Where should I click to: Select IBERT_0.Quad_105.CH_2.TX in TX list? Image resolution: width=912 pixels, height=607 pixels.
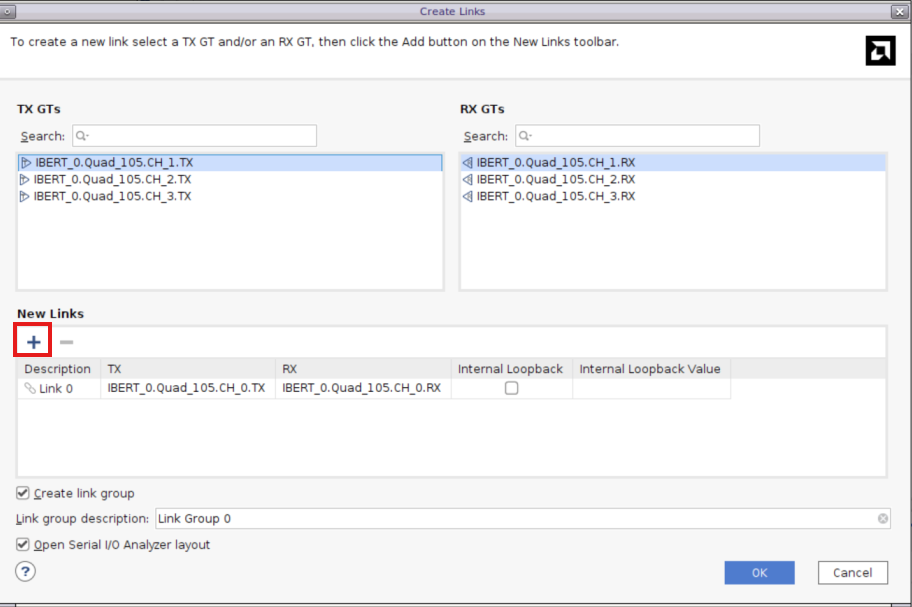tap(112, 179)
